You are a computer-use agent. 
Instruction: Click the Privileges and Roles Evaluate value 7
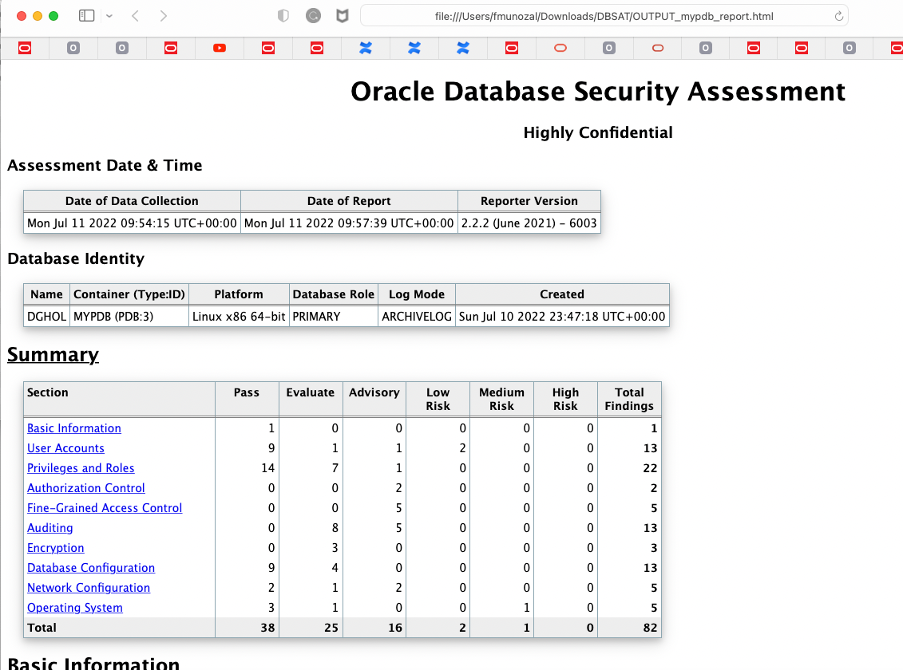[x=335, y=468]
